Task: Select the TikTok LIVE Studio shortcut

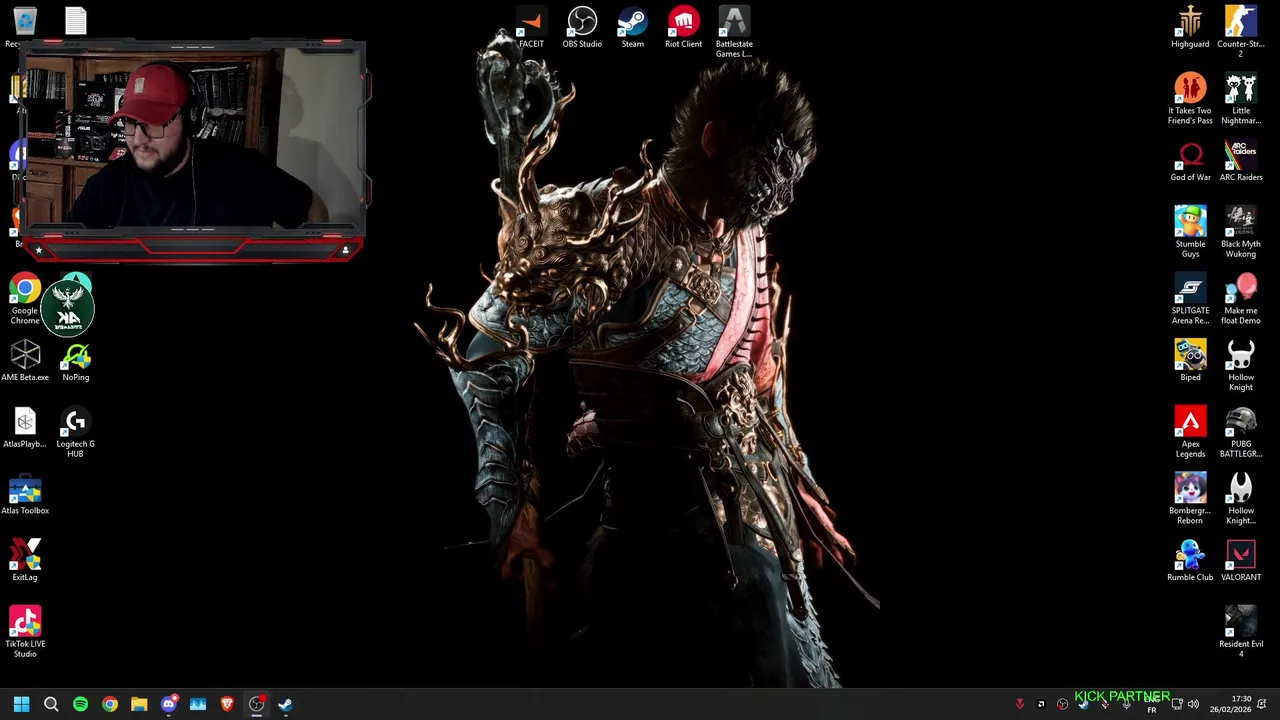Action: click(x=25, y=631)
